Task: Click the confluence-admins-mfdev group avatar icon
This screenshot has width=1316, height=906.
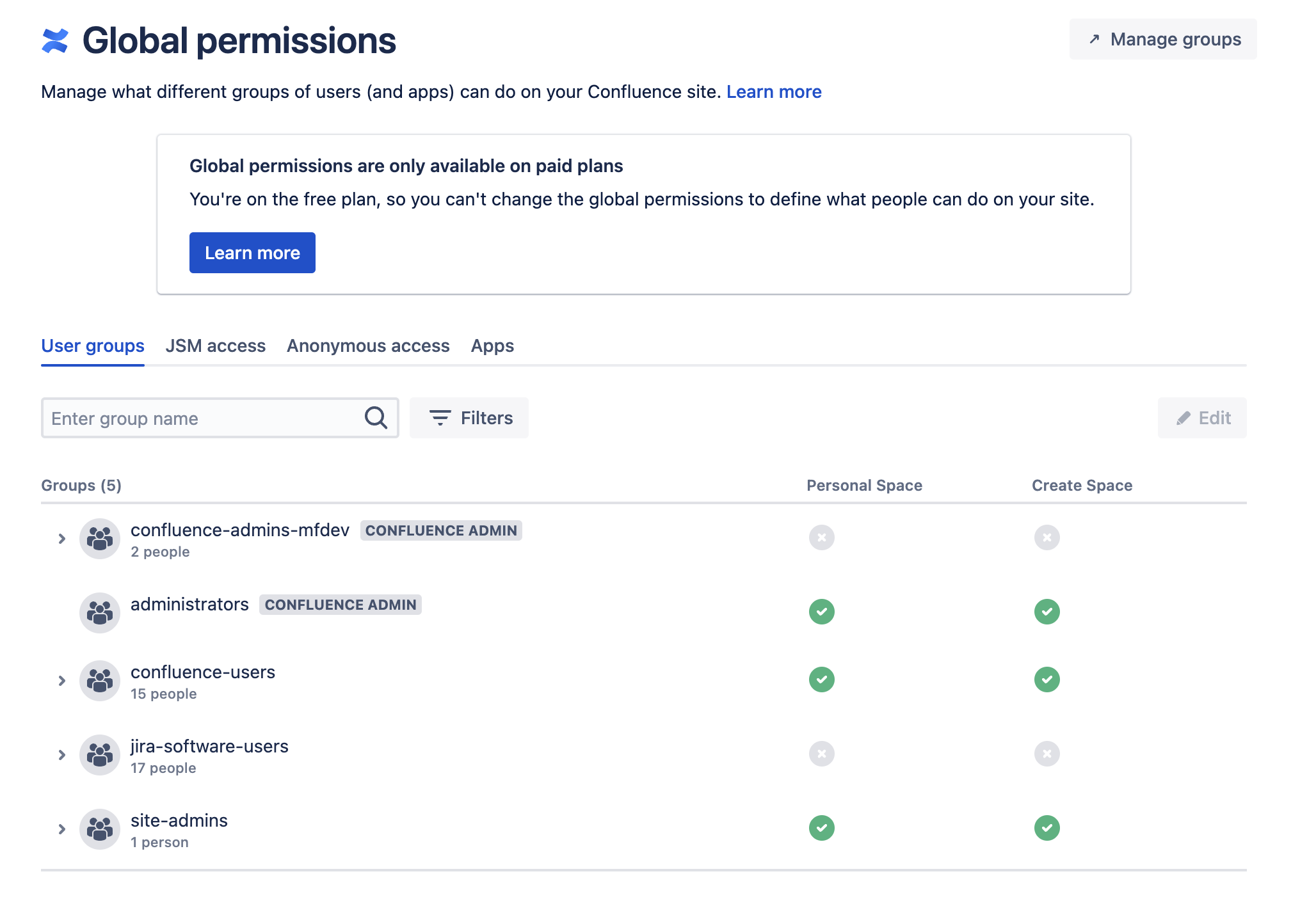Action: [100, 539]
